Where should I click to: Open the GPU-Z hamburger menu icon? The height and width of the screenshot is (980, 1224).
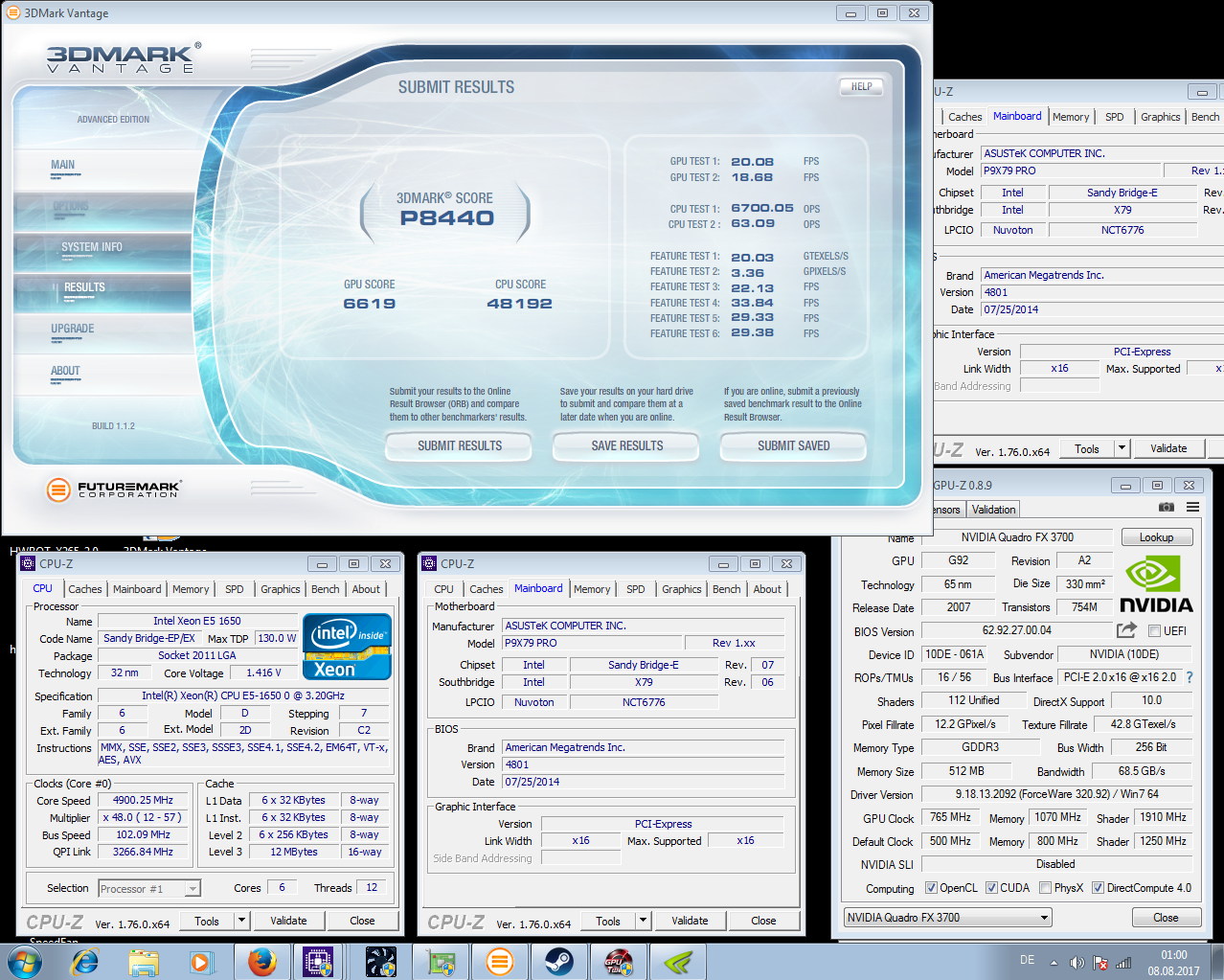pos(1192,507)
